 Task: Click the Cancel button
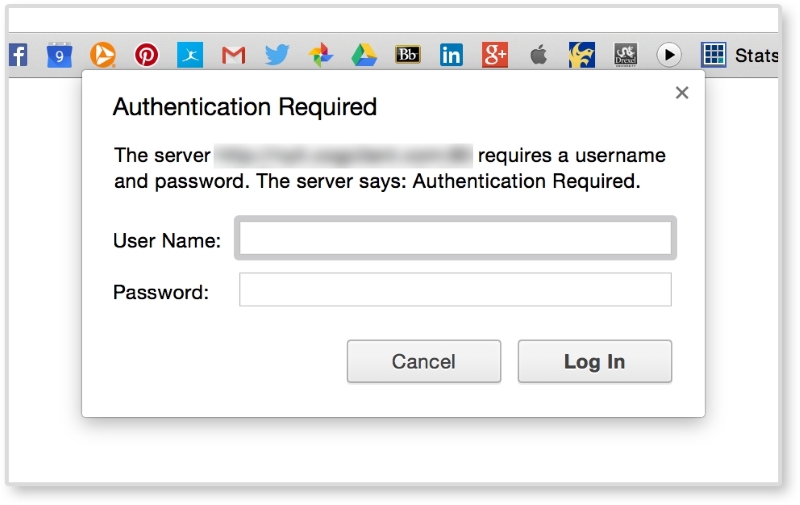point(424,361)
